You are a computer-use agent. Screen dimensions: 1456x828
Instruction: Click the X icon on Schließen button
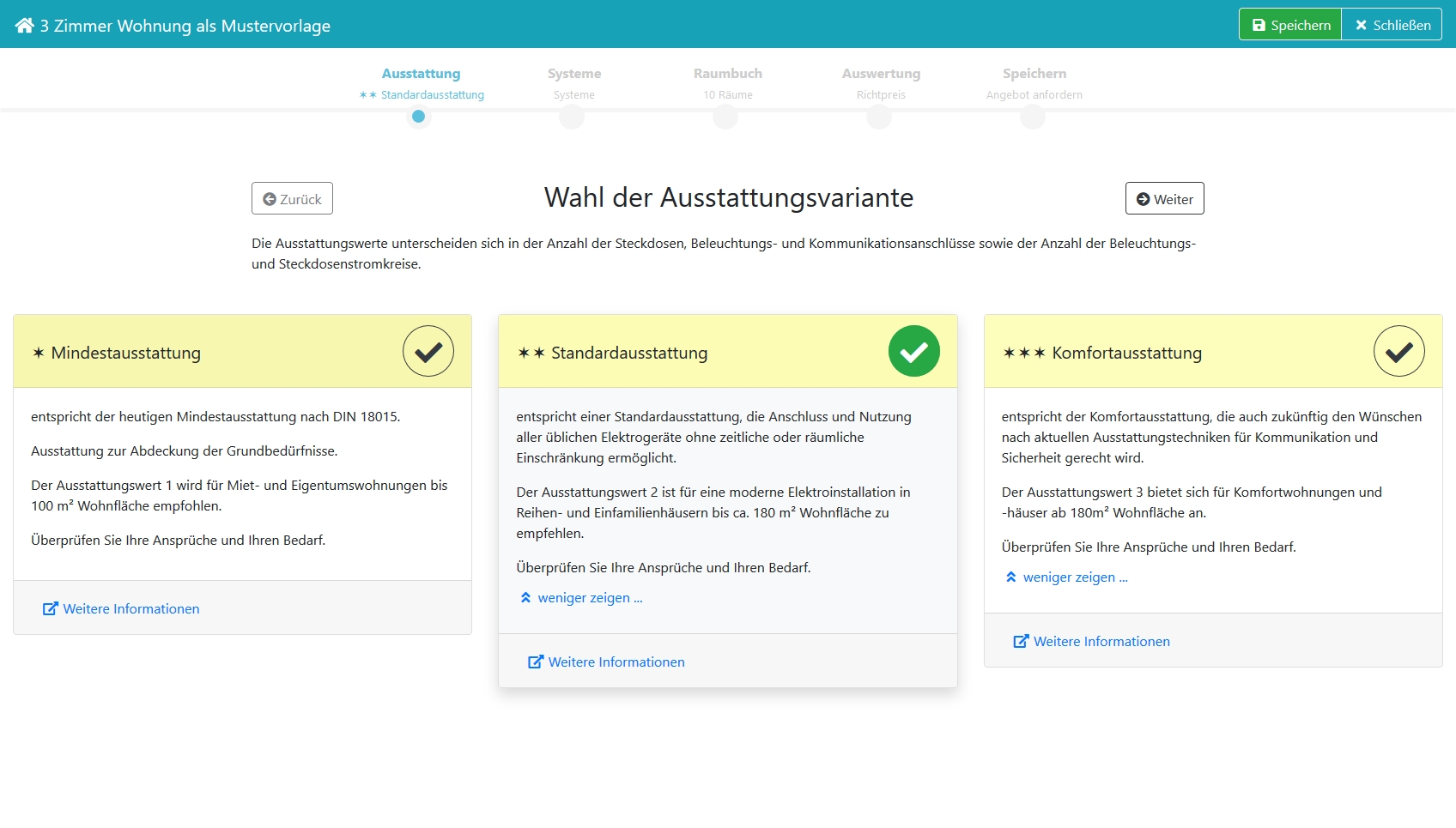click(x=1360, y=25)
